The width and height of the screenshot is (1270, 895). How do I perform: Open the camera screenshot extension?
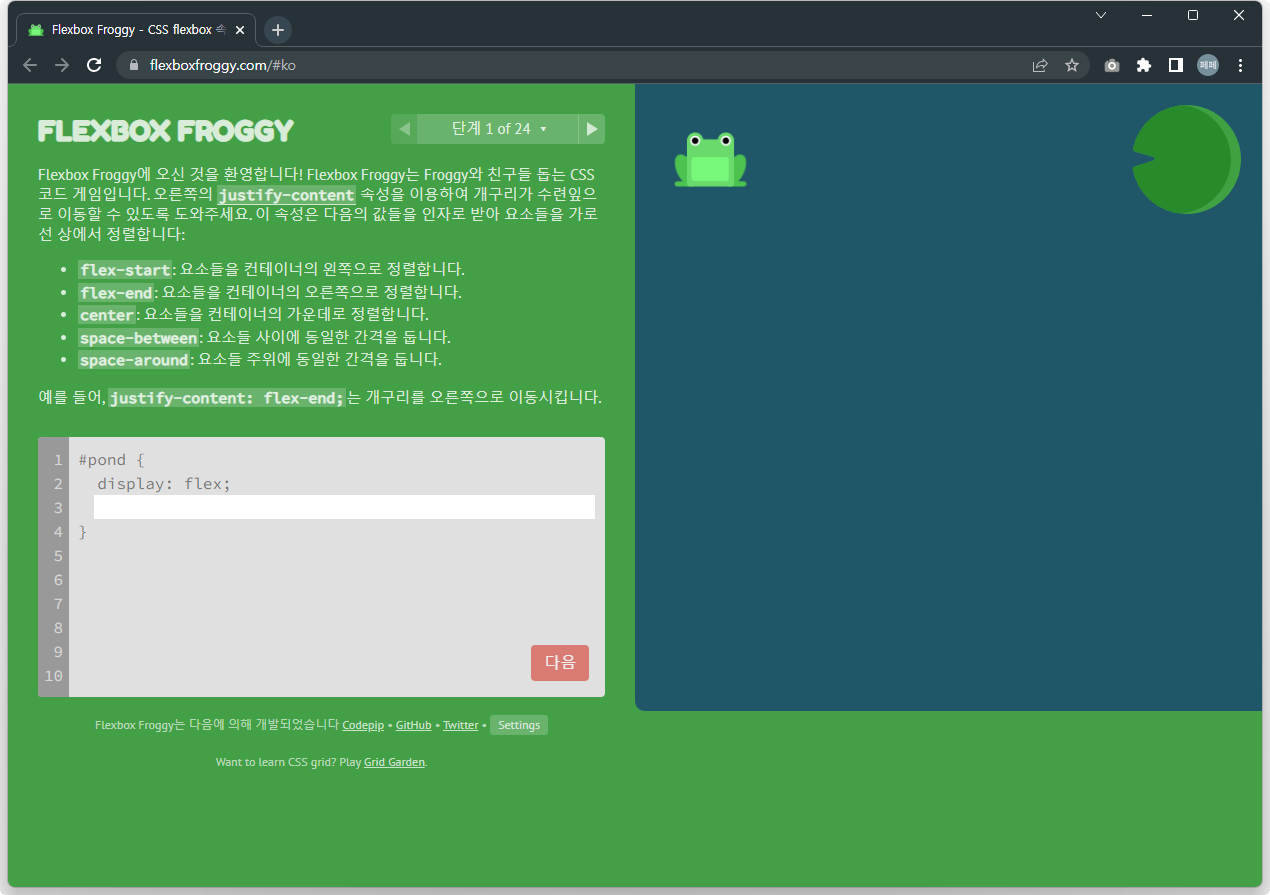(x=1112, y=65)
